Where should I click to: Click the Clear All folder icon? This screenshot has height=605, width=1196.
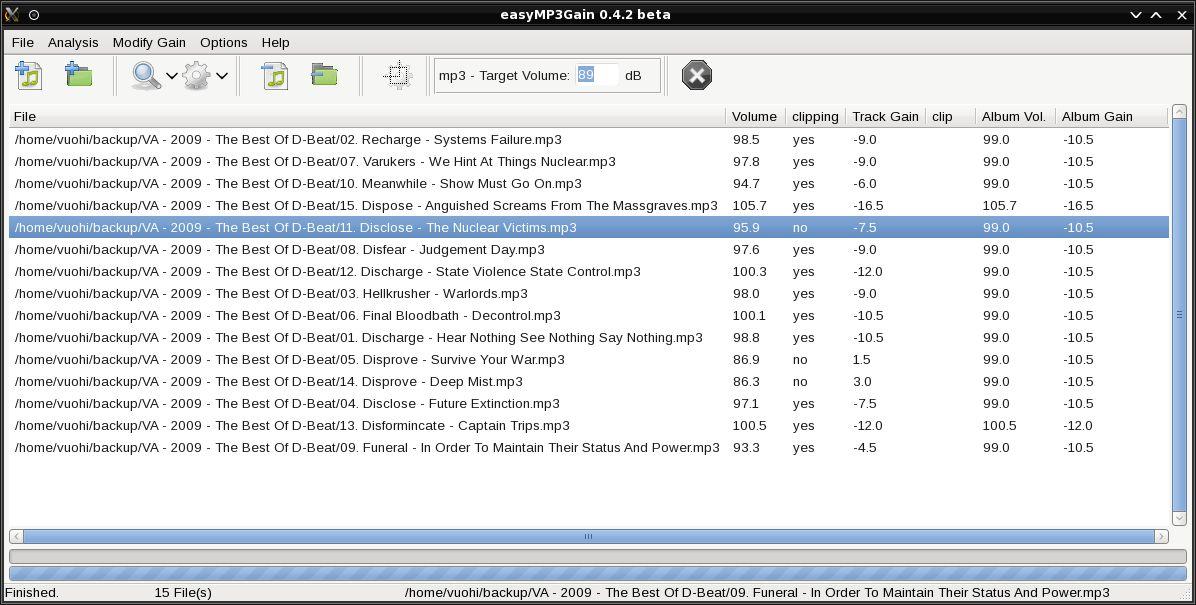pos(325,75)
